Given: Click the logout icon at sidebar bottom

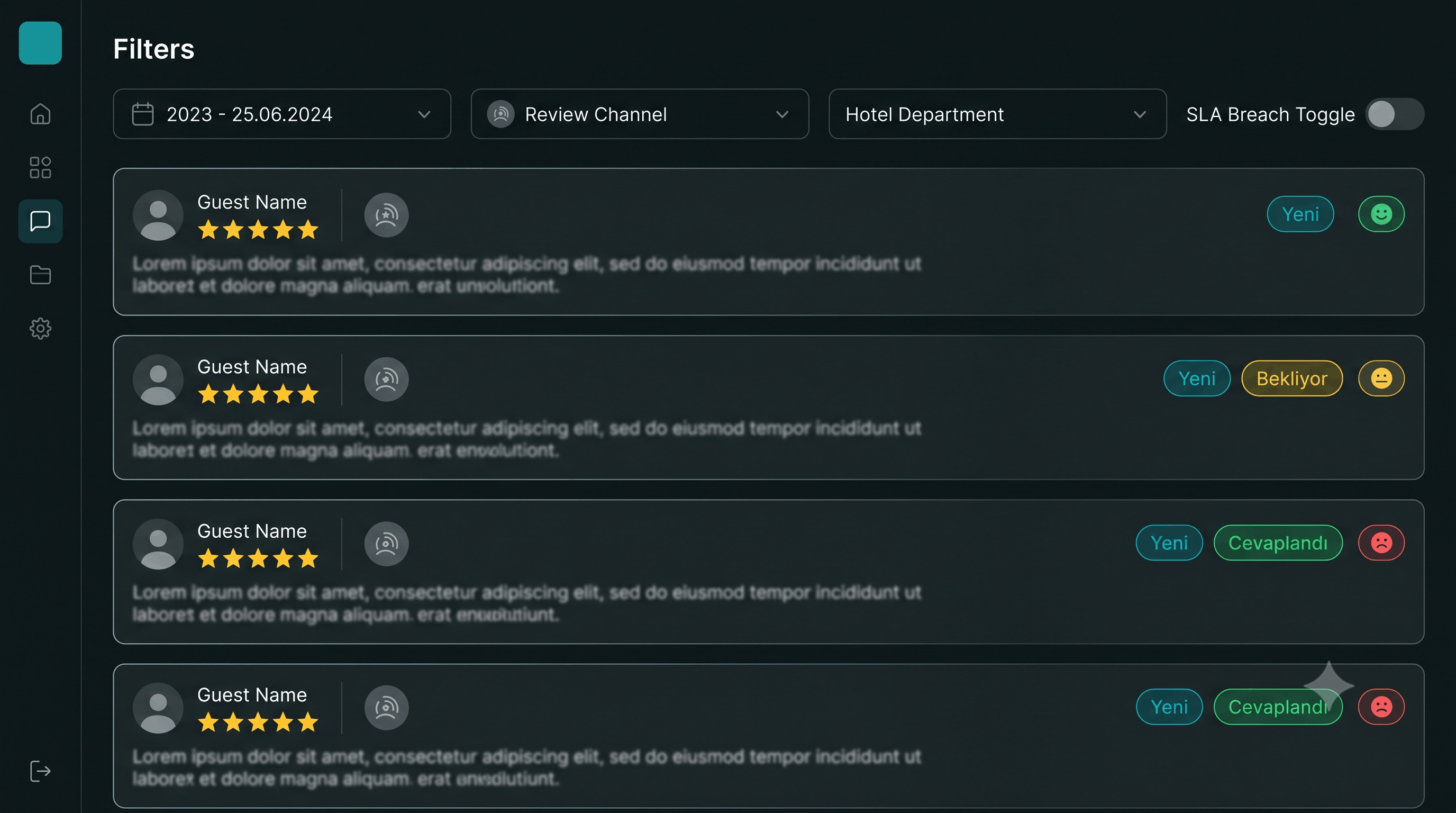Looking at the screenshot, I should tap(40, 771).
